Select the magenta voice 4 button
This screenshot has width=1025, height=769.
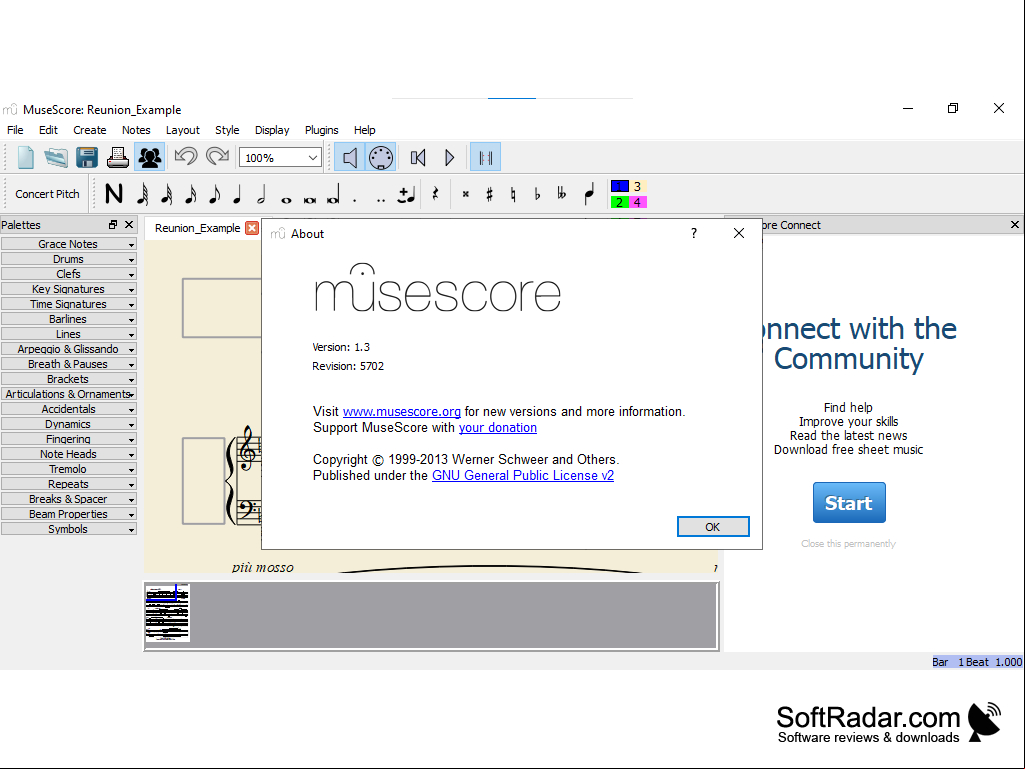click(x=637, y=202)
